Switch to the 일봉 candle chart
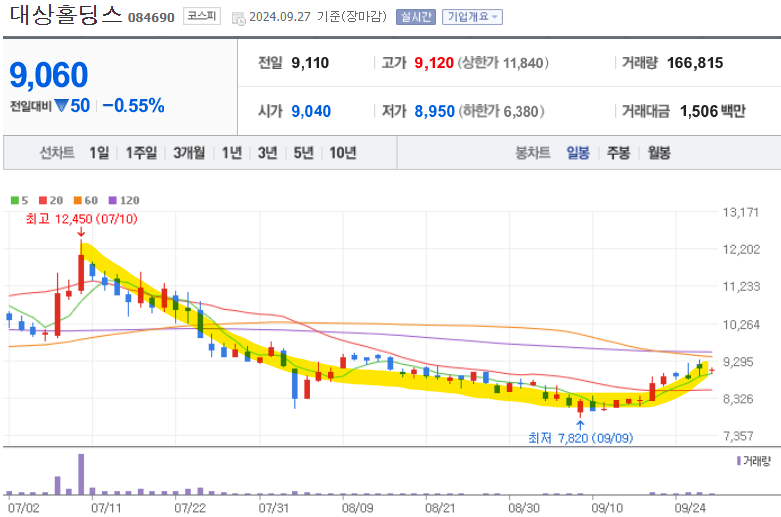Viewport: 781px width, 517px height. click(x=578, y=152)
